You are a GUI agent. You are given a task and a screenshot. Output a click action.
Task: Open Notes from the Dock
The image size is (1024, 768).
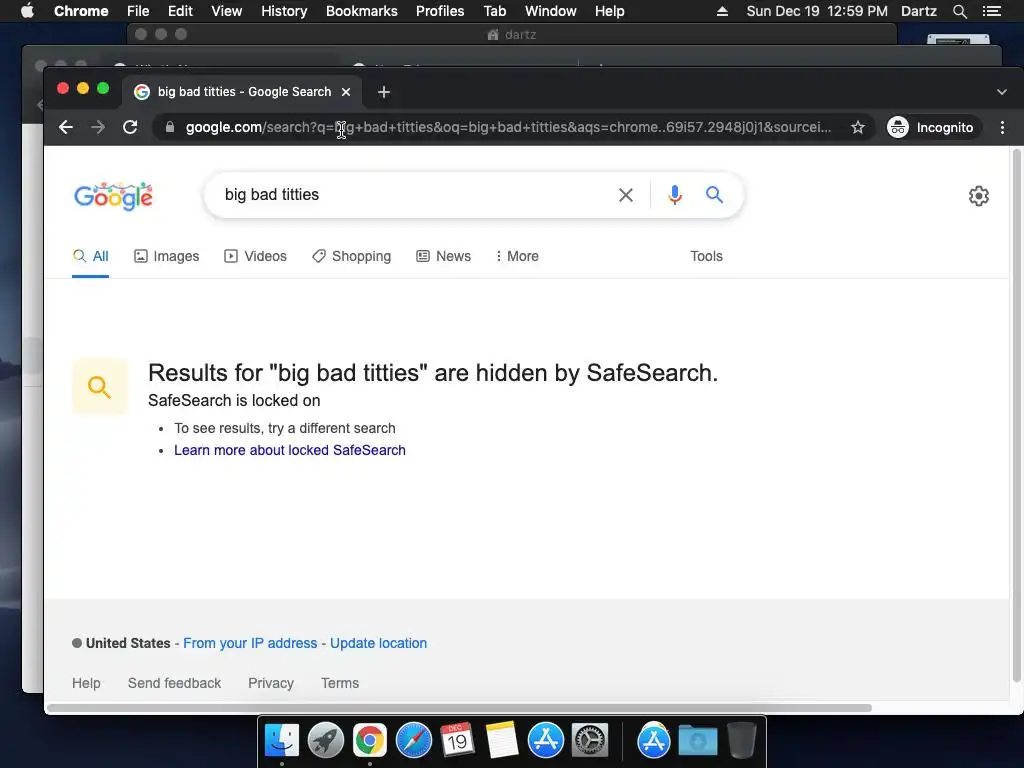point(502,741)
